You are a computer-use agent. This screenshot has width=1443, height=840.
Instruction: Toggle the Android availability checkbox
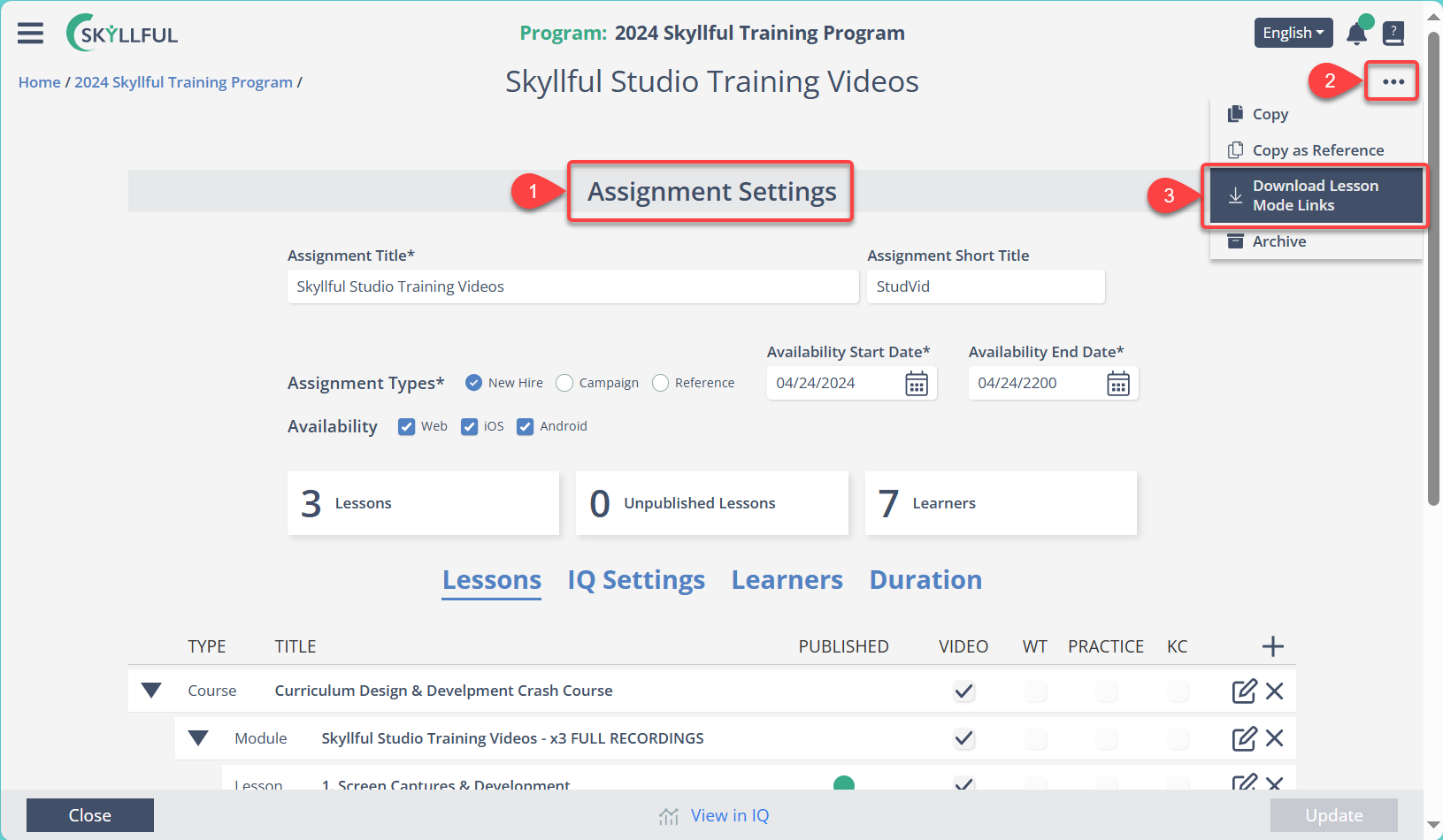click(x=525, y=426)
